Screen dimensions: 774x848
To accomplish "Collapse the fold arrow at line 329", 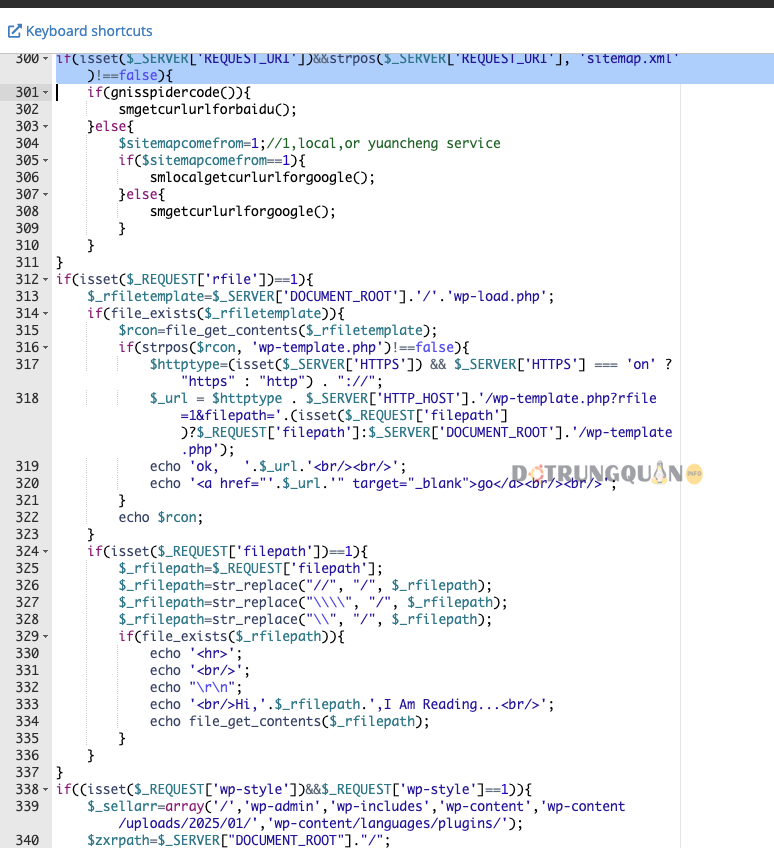I will click(45, 637).
